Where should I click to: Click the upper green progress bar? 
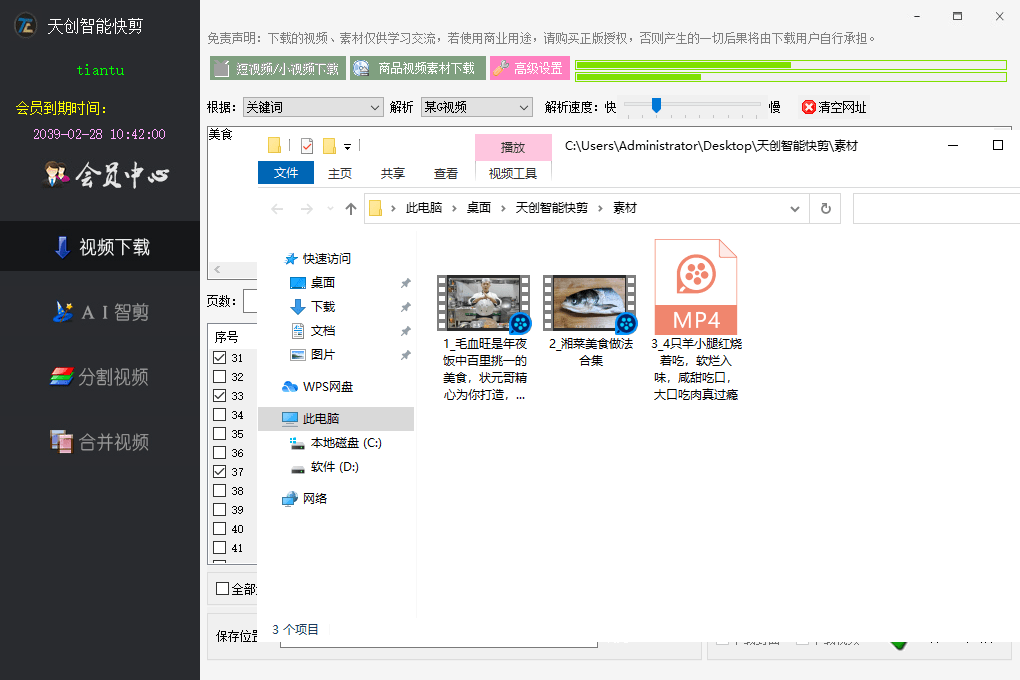click(x=791, y=65)
